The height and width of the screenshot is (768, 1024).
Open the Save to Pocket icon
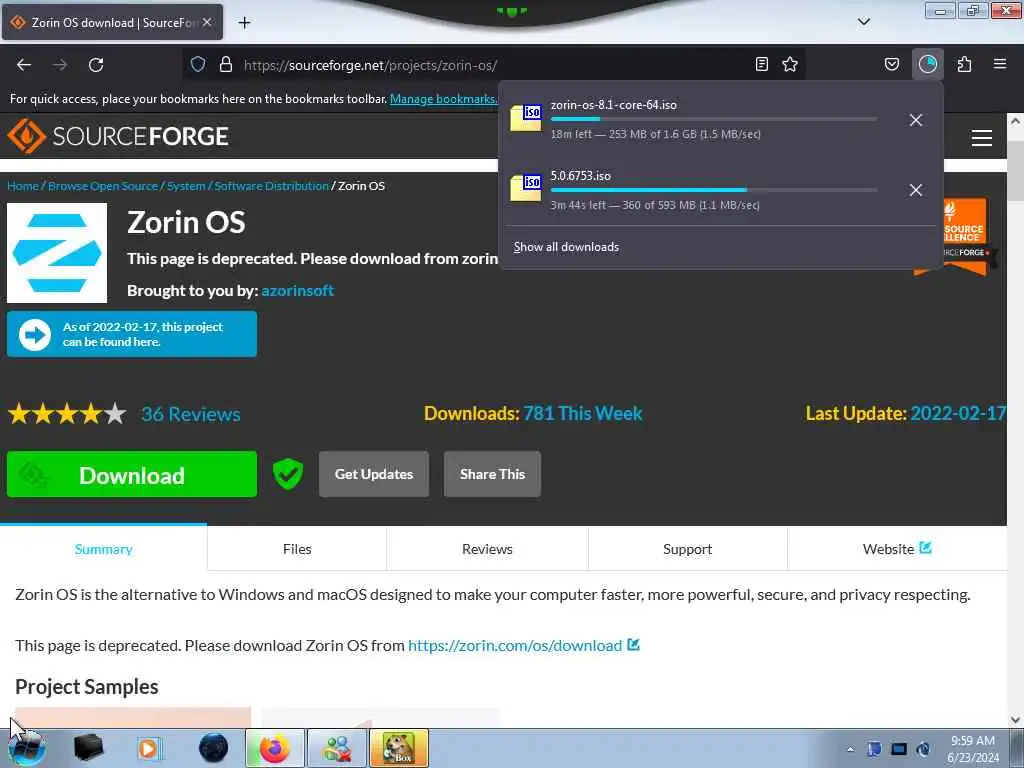tap(892, 64)
